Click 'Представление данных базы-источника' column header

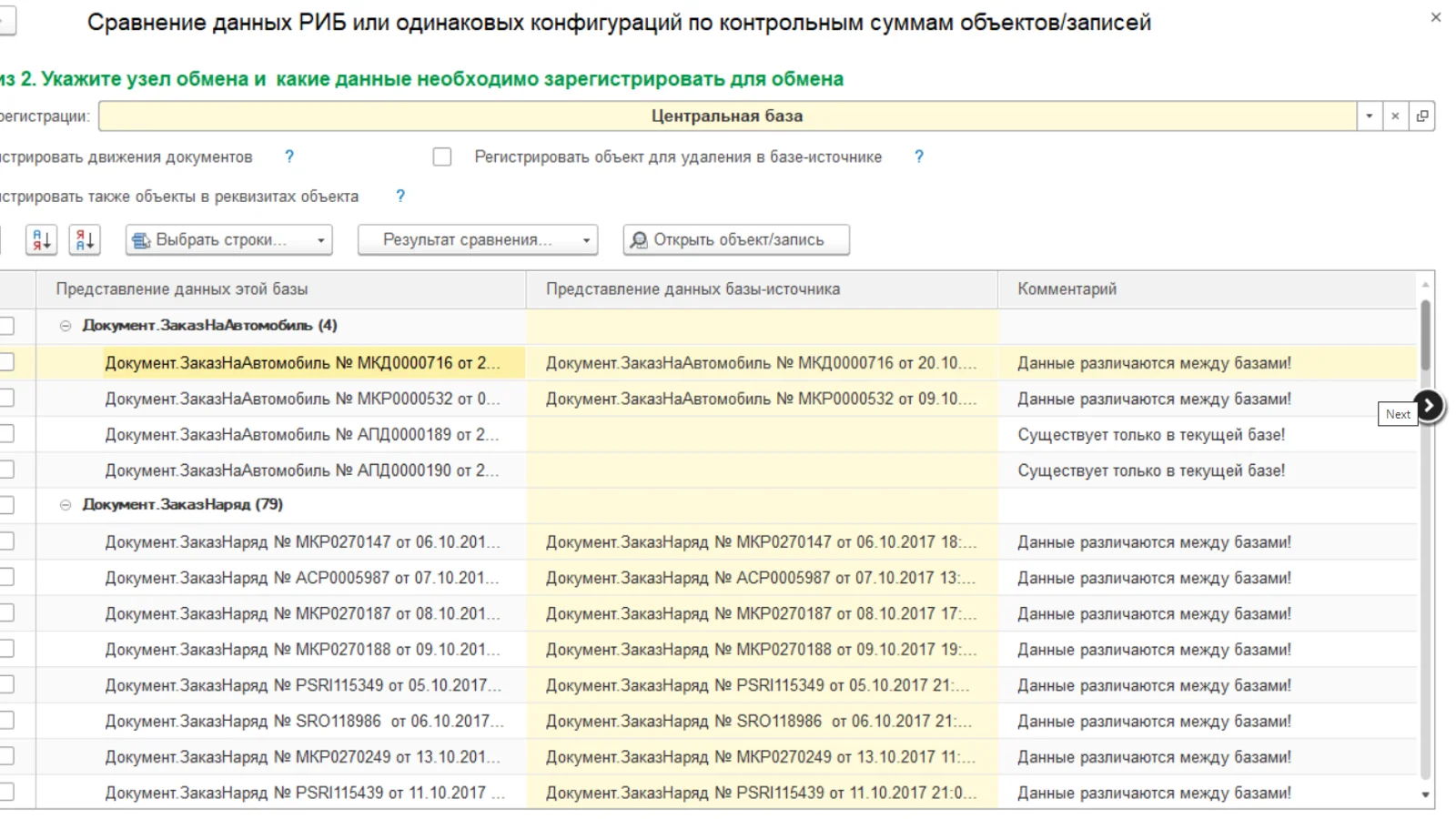click(762, 289)
